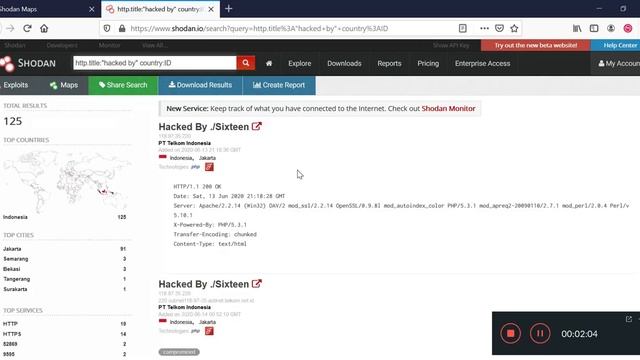Screen dimensions: 640x360
Task: Open external link icon of second result
Action: [x=256, y=284]
